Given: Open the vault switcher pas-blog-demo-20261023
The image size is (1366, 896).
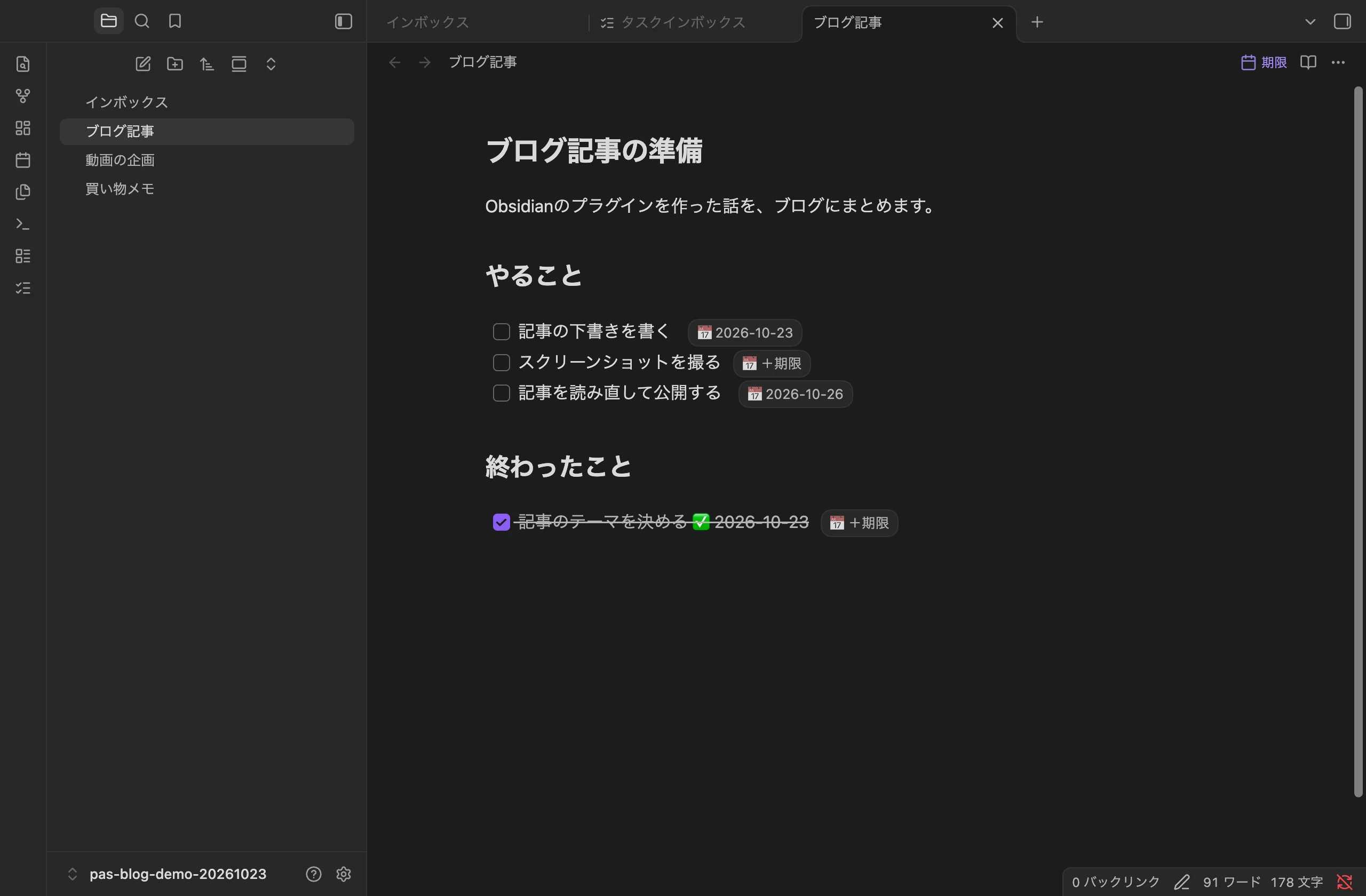Looking at the screenshot, I should tap(167, 874).
